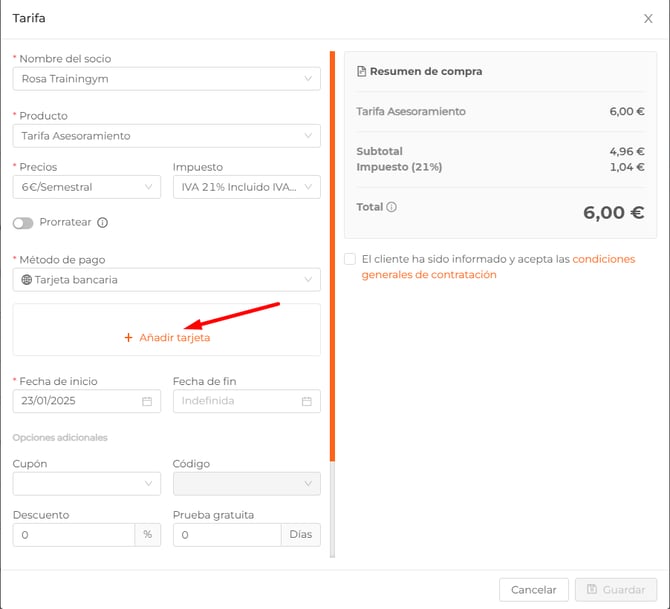Check the client accepts conditions checkbox
The image size is (670, 609).
point(350,259)
